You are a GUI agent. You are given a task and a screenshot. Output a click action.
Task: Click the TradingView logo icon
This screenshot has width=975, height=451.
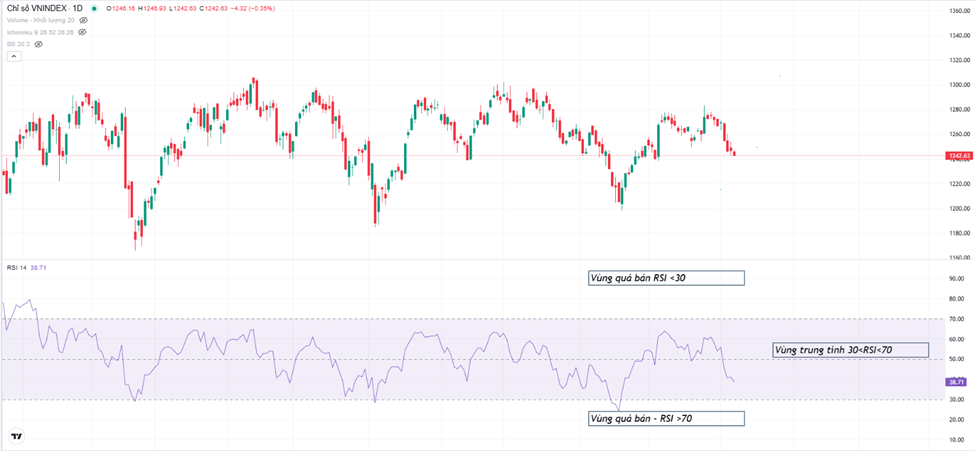coord(16,436)
